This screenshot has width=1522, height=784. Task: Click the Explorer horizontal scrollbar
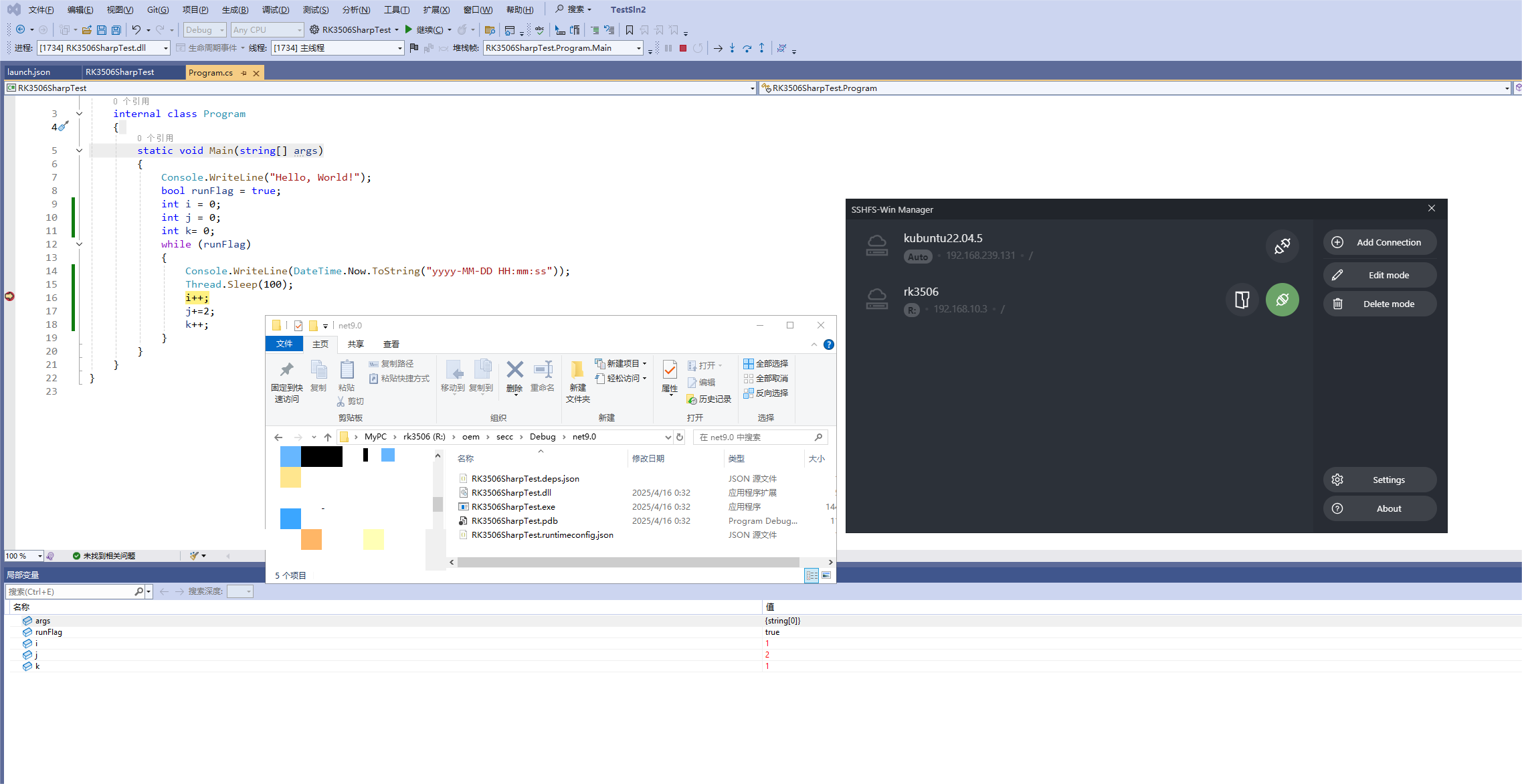[628, 563]
